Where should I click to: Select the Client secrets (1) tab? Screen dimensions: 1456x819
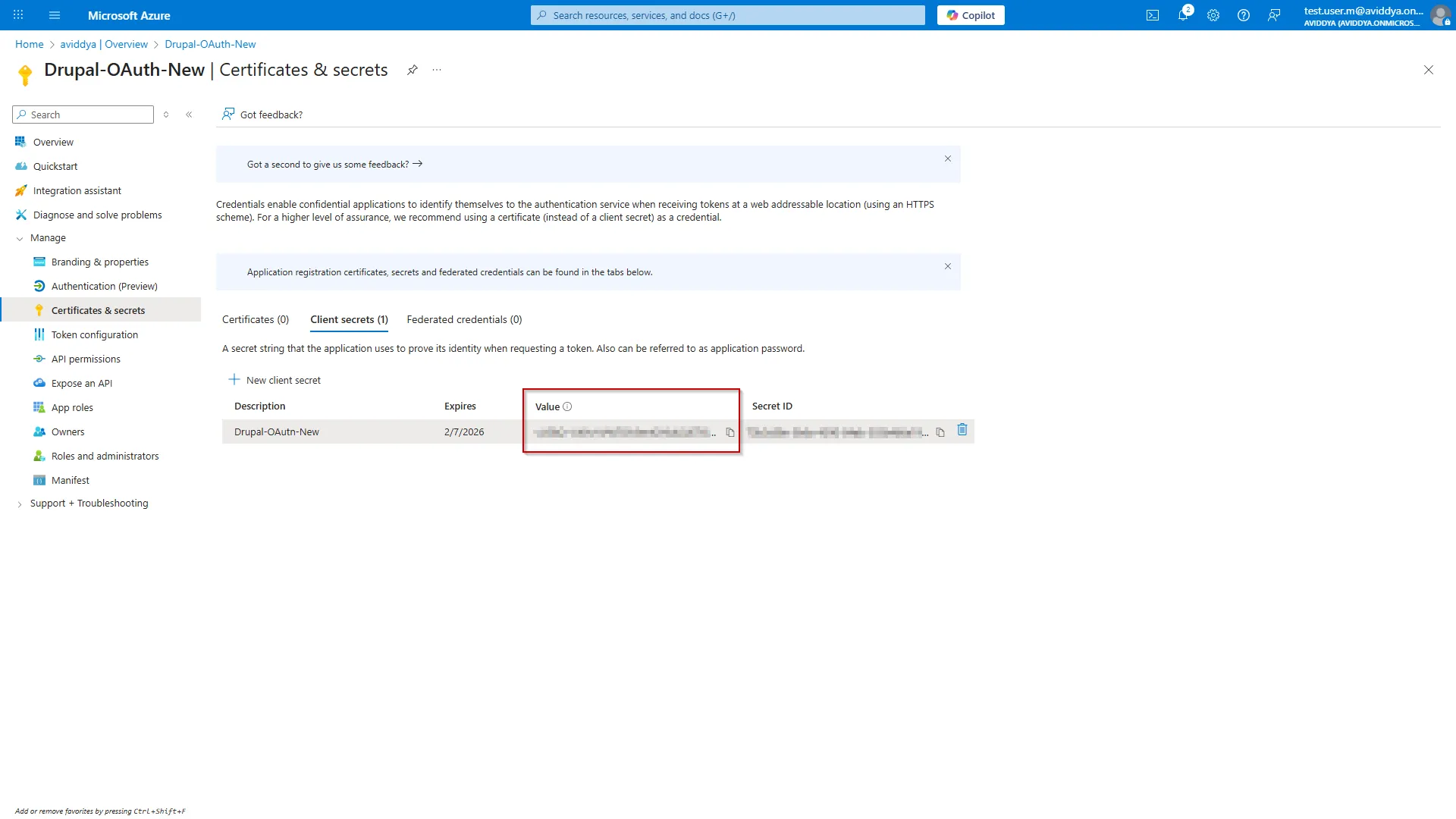tap(349, 319)
